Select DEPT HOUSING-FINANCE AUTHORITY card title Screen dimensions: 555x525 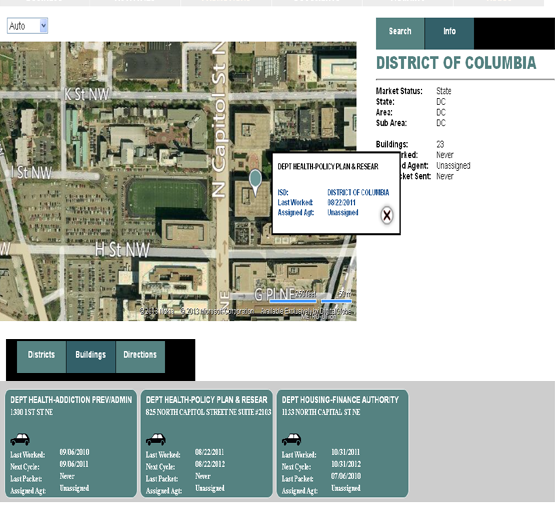(340, 400)
